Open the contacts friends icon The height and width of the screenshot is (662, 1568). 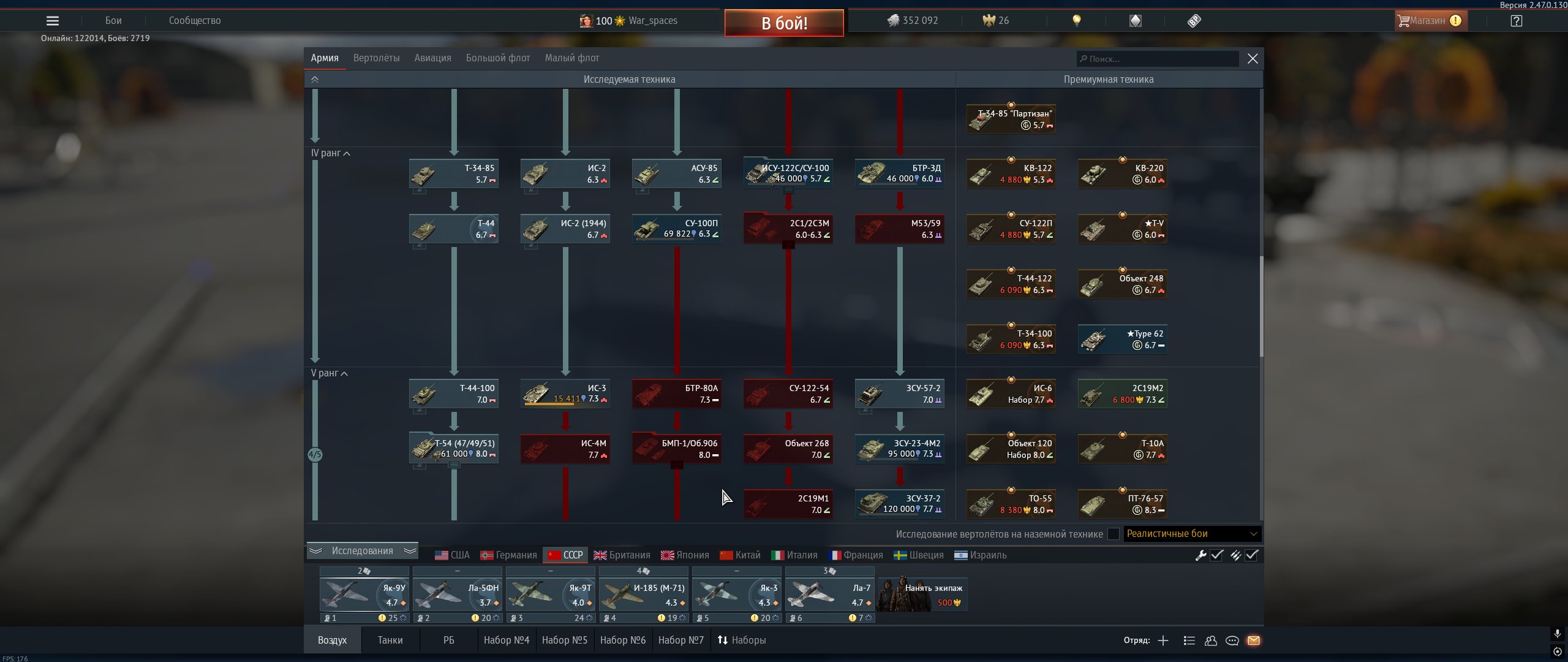pyautogui.click(x=1210, y=641)
